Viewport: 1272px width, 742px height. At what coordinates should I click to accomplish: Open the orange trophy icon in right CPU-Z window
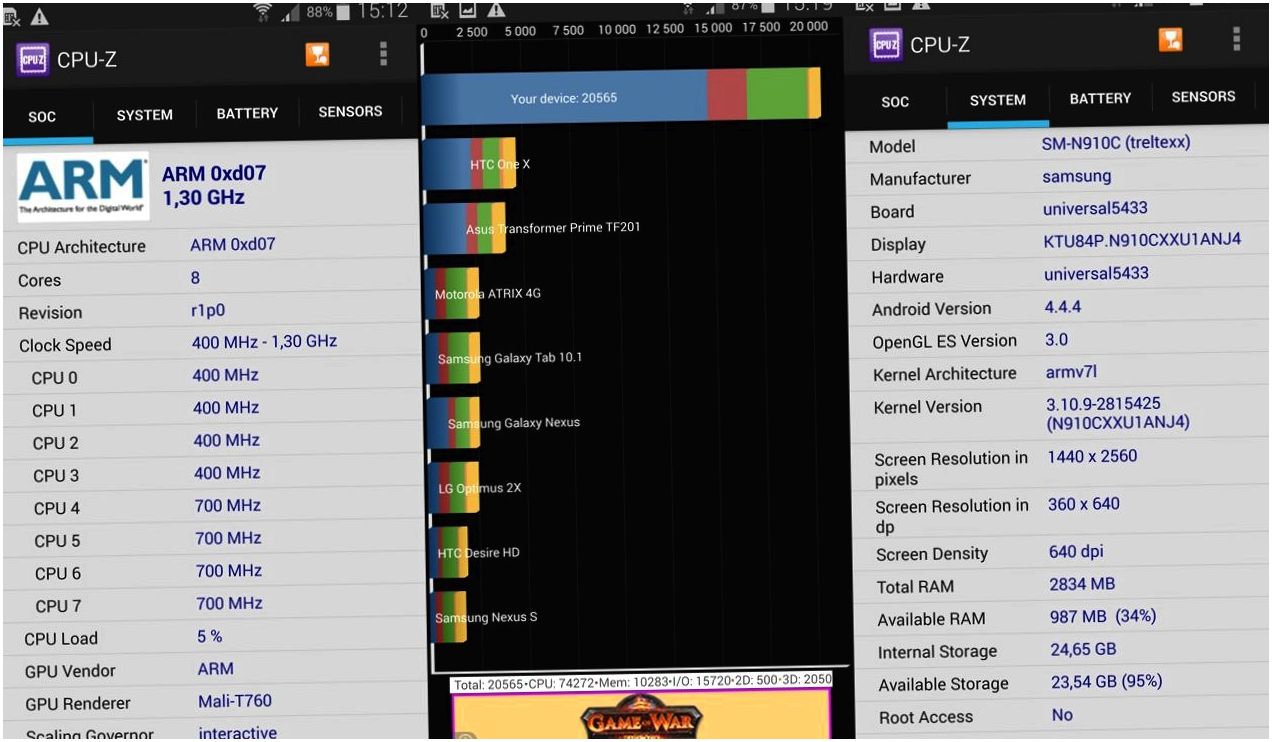pyautogui.click(x=1171, y=39)
